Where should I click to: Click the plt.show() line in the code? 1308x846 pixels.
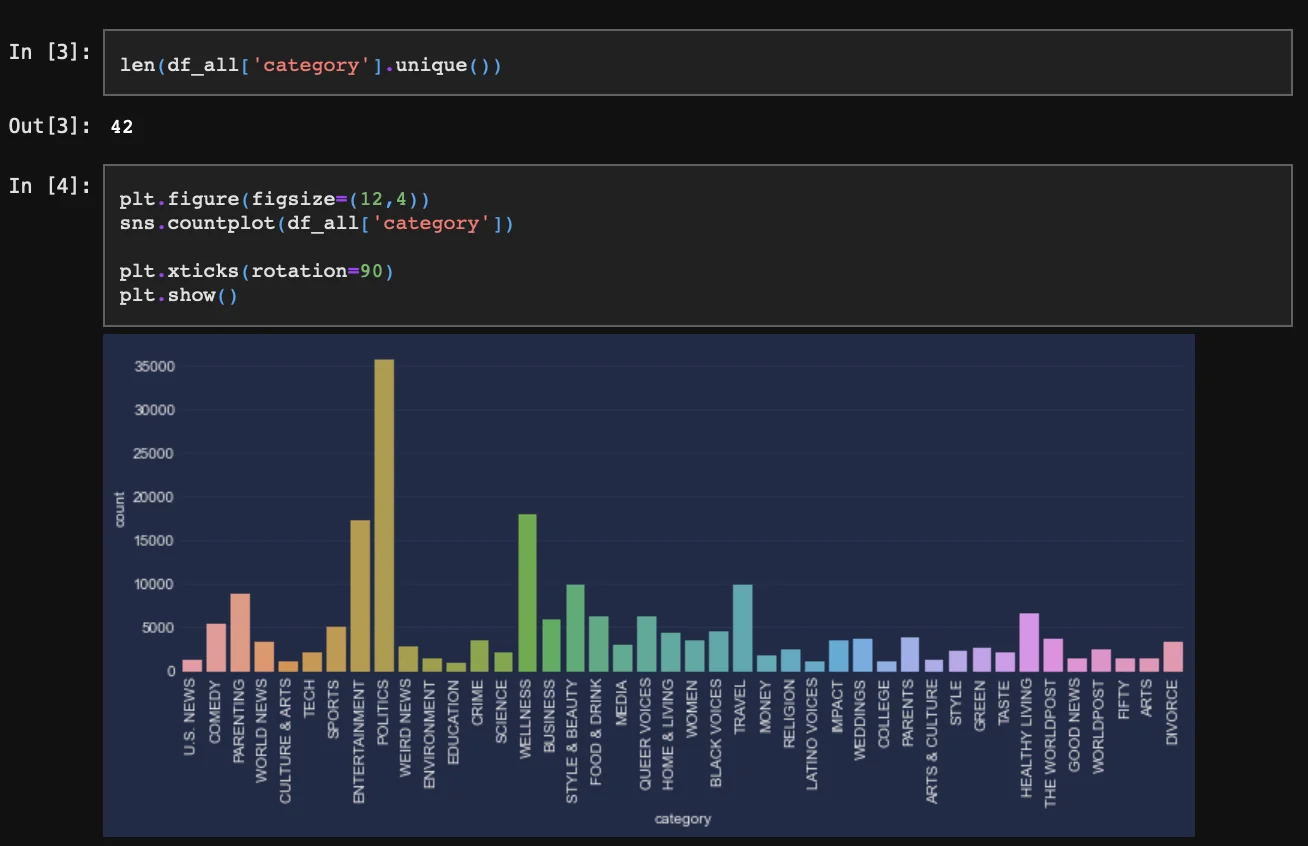[x=179, y=295]
